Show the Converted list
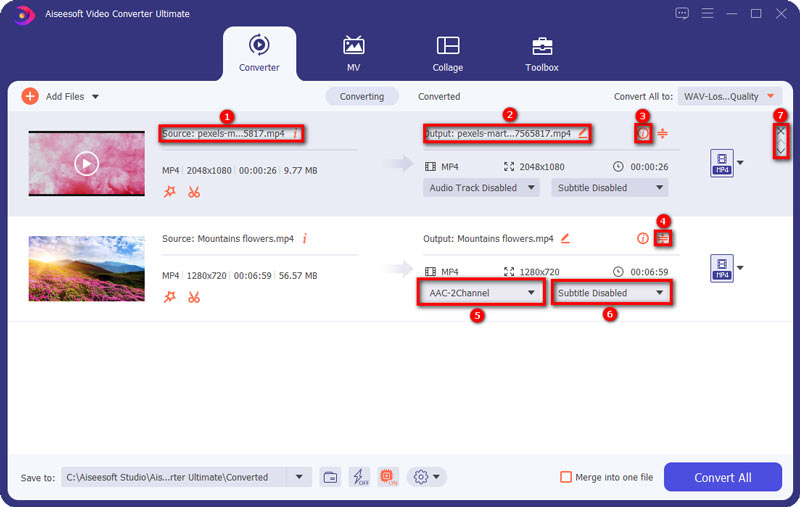Screen dimensions: 800x507 pos(439,96)
